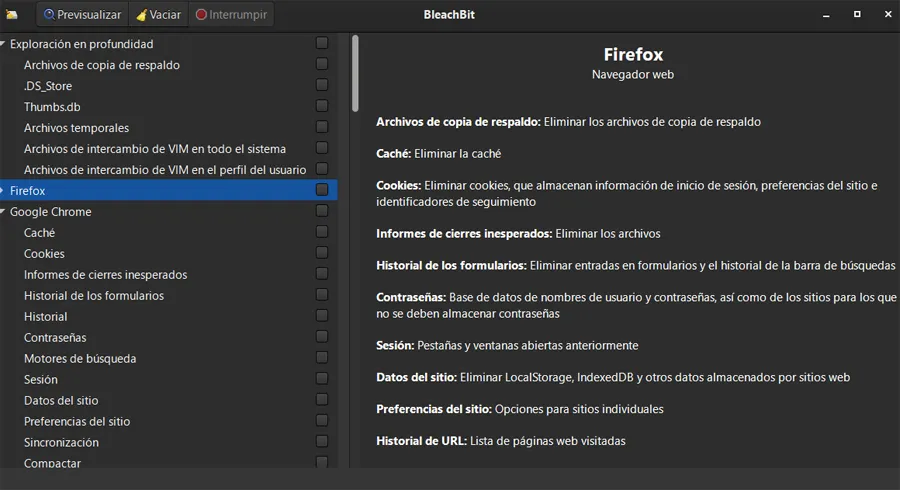Expand the Firefox tree group
The height and width of the screenshot is (490, 900).
point(3,190)
